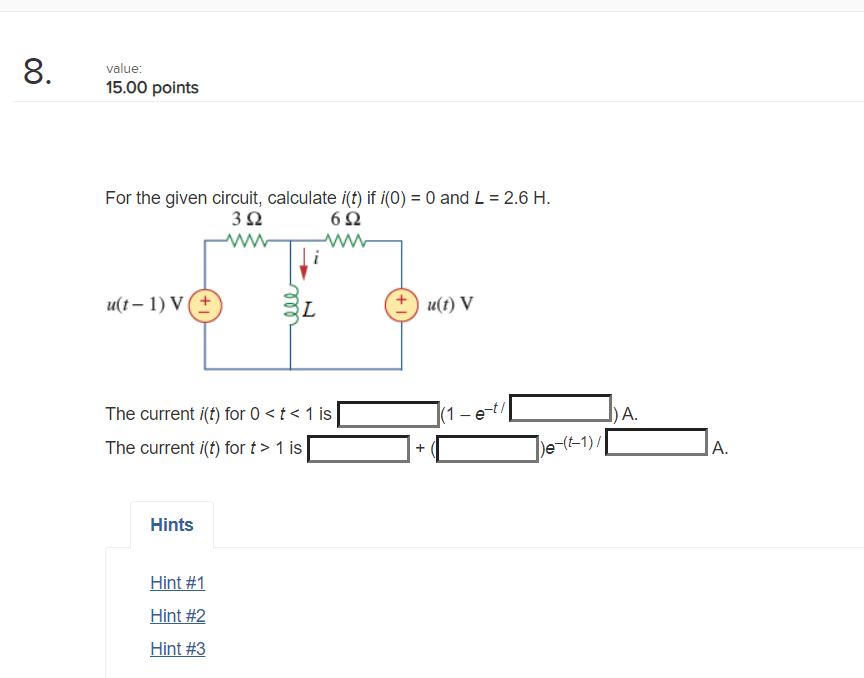Click the first blank for current 0 < t < 1
864x678 pixels.
tap(386, 413)
